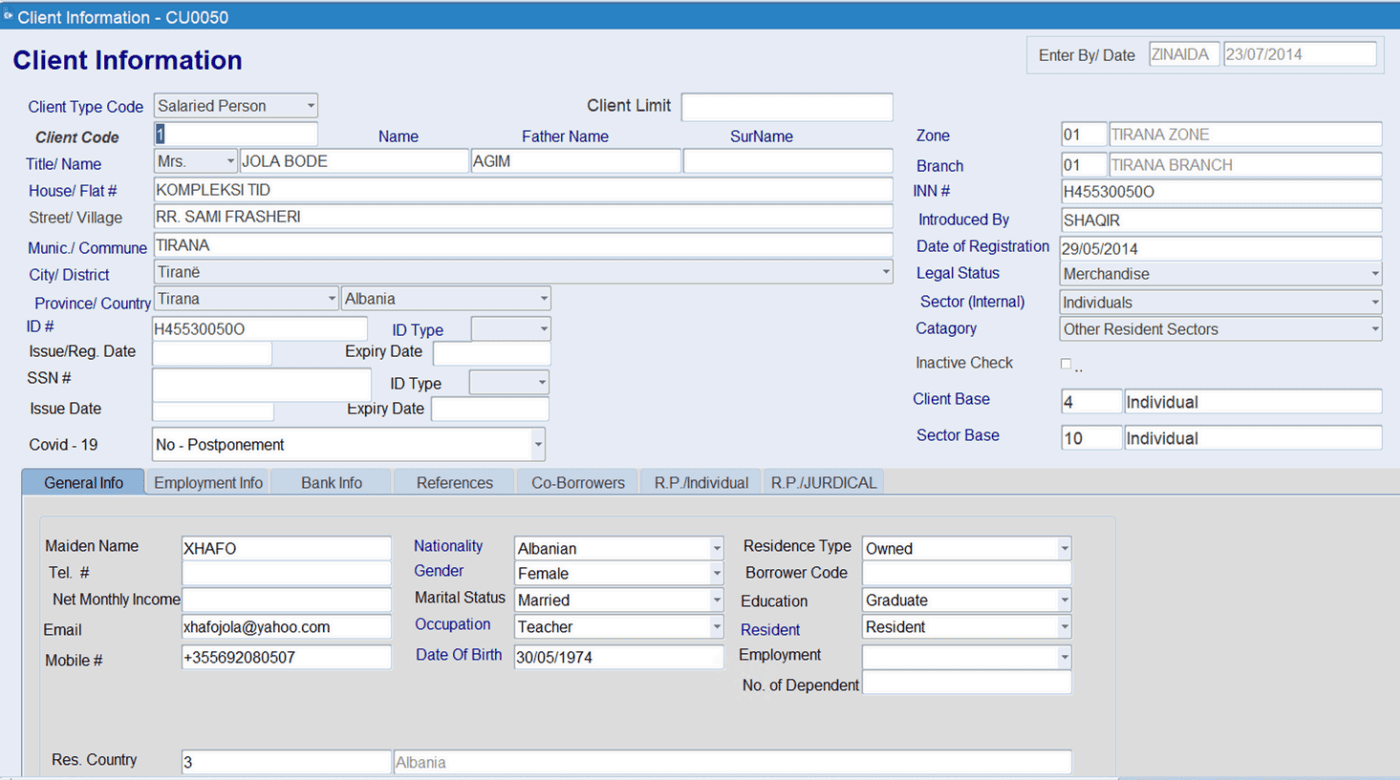Enable the Inactive Check checkbox

tap(1066, 364)
